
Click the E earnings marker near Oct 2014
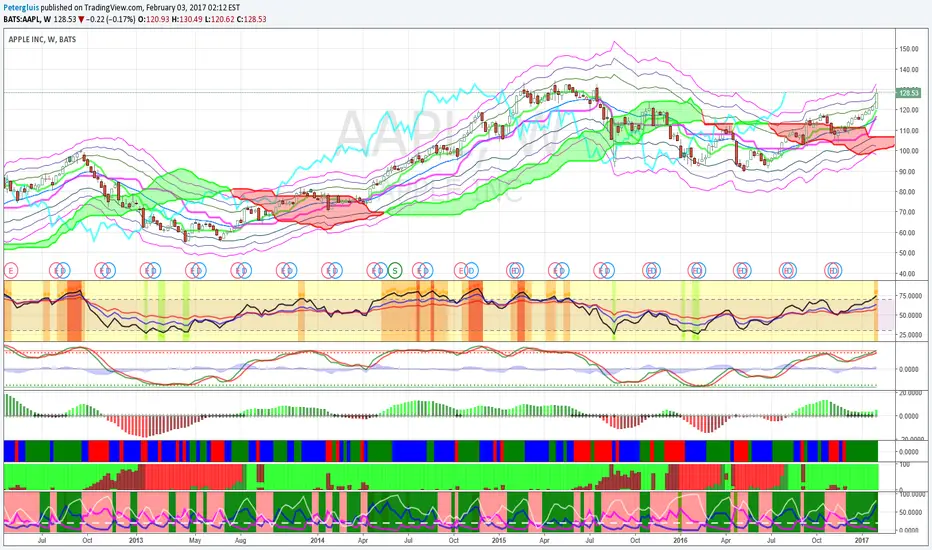460,271
